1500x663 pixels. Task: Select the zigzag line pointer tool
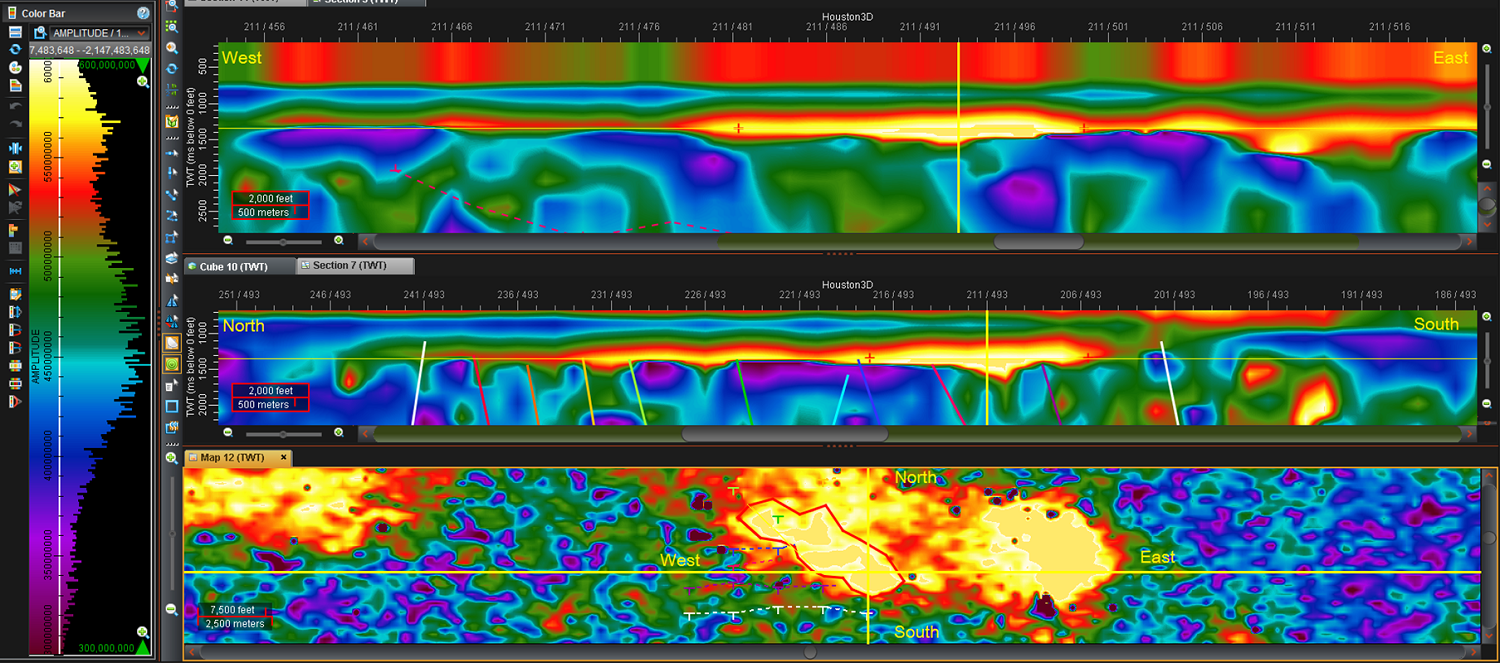click(x=172, y=215)
